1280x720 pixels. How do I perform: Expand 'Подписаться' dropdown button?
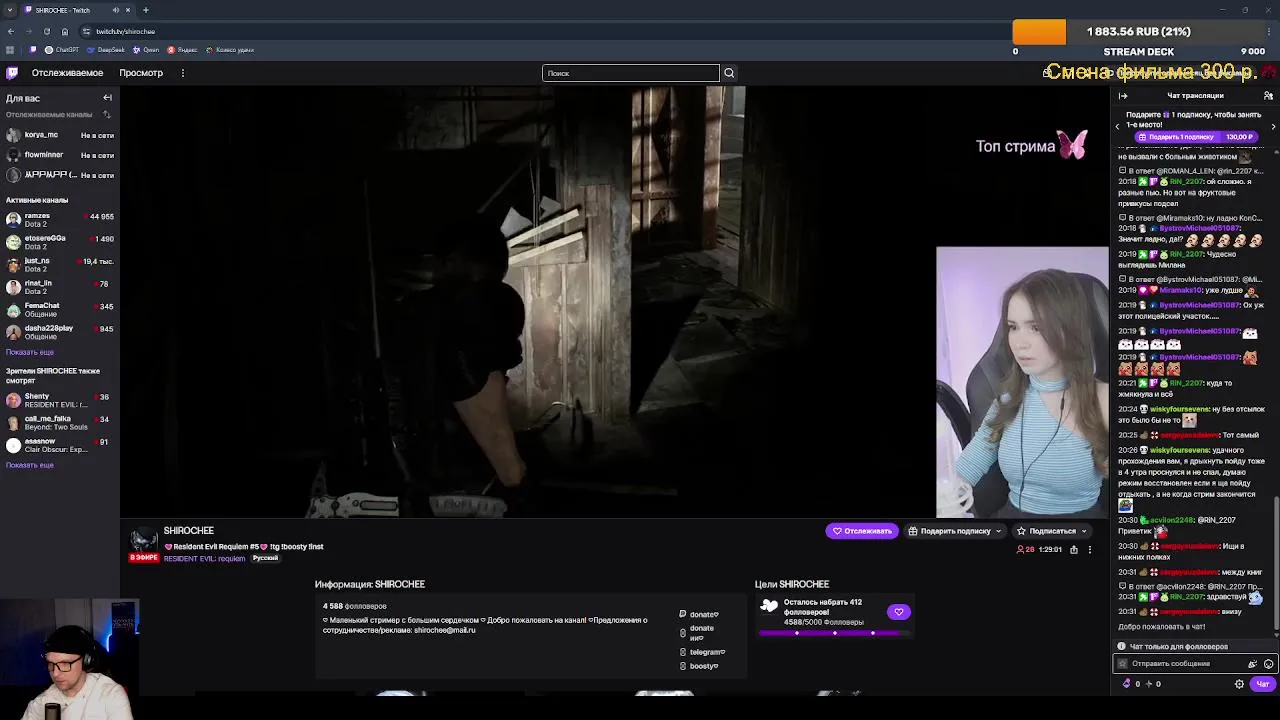pyautogui.click(x=1051, y=531)
